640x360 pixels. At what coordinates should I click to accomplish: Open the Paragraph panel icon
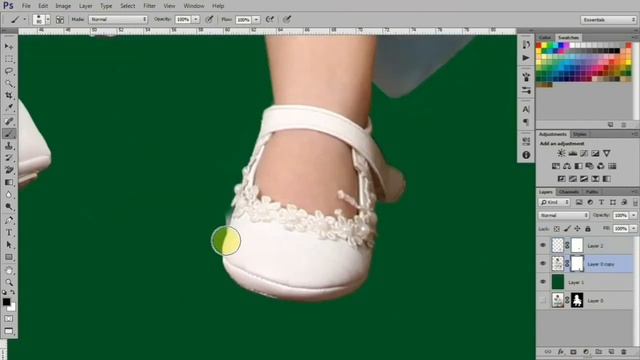526,122
